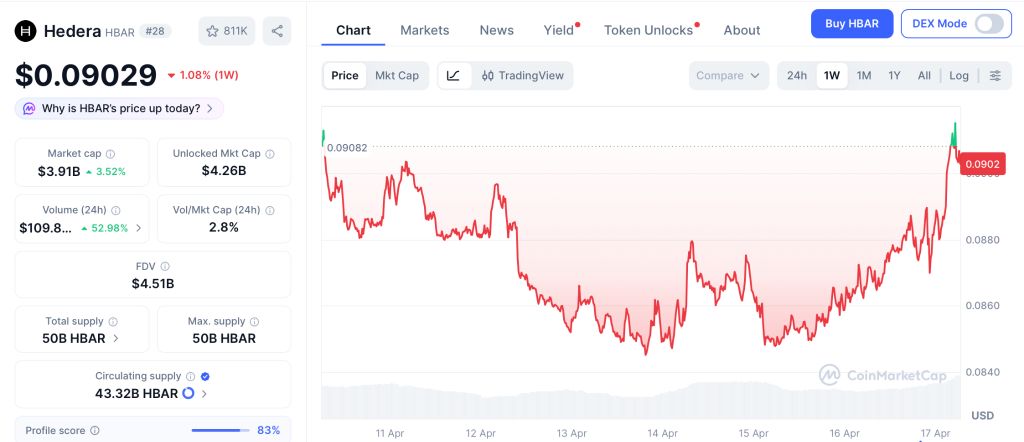Add Hedera to watchlist via star button
The image size is (1024, 442).
click(x=227, y=31)
